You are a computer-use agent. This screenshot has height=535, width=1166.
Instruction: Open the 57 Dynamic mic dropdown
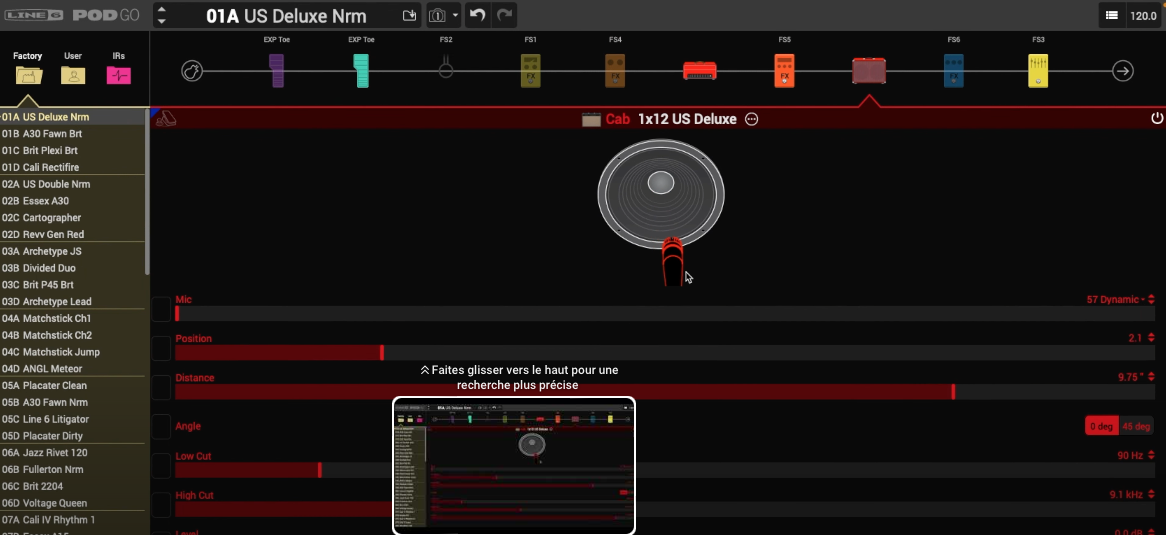pos(1120,299)
